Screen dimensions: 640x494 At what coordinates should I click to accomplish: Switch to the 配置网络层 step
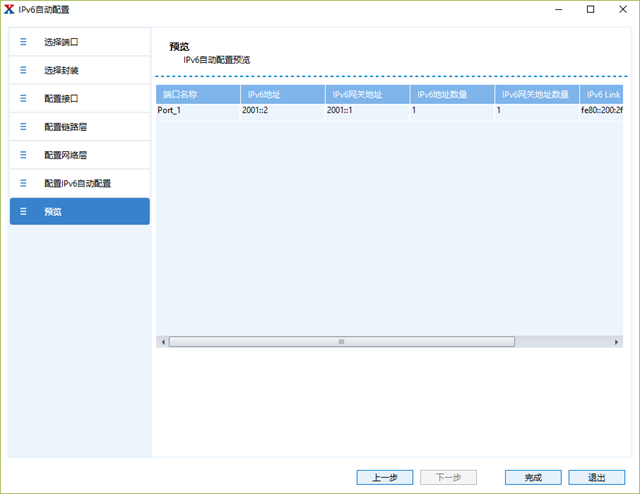(80, 155)
